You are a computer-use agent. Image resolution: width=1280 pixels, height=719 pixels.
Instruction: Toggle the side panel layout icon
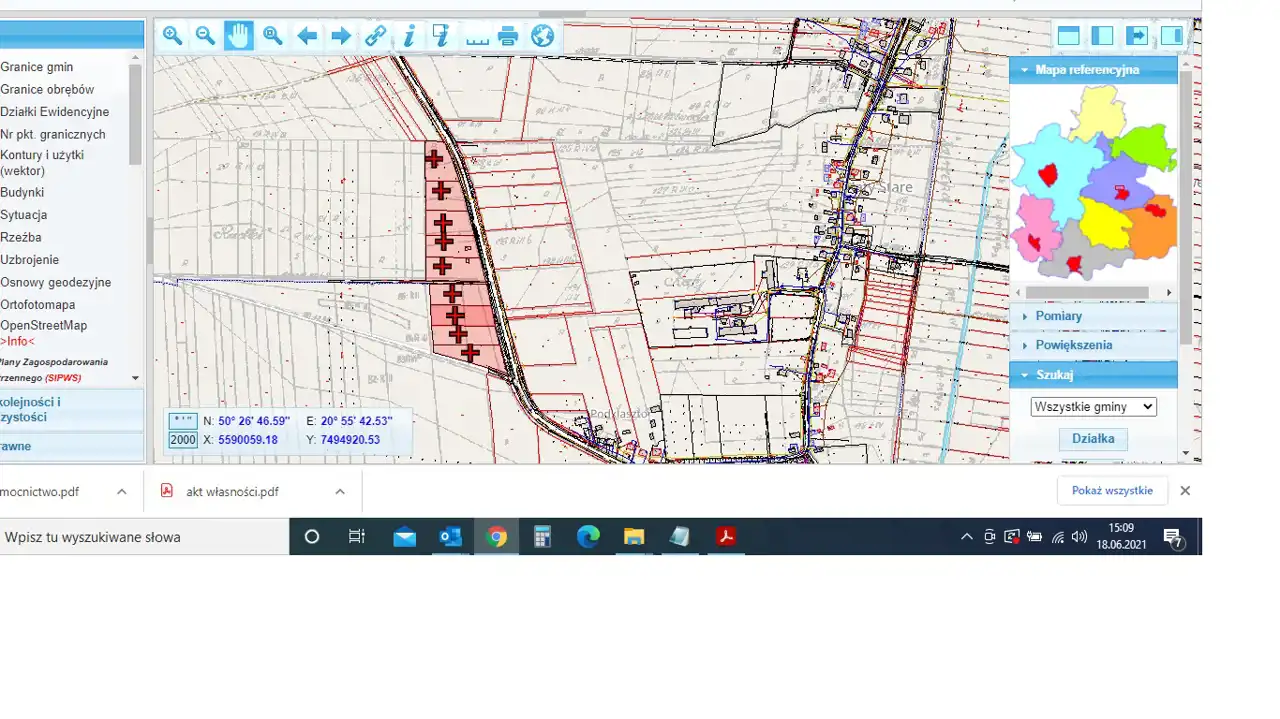click(1102, 36)
